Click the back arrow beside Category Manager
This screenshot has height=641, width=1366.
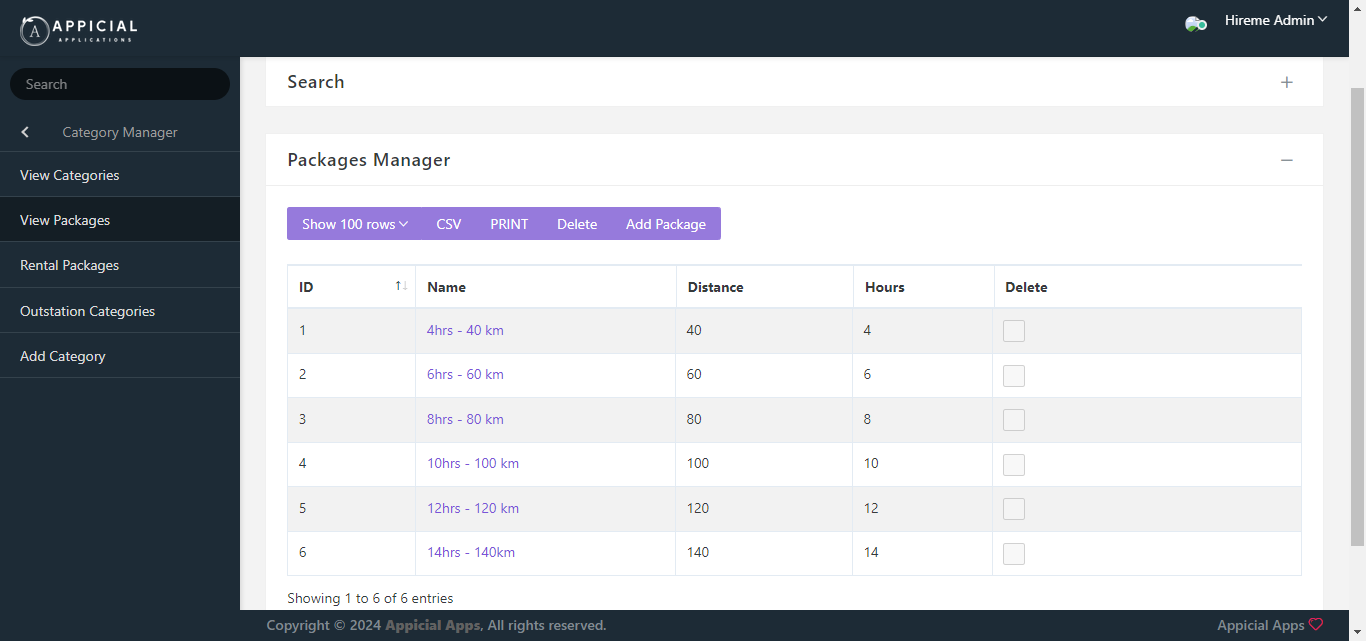coord(25,132)
